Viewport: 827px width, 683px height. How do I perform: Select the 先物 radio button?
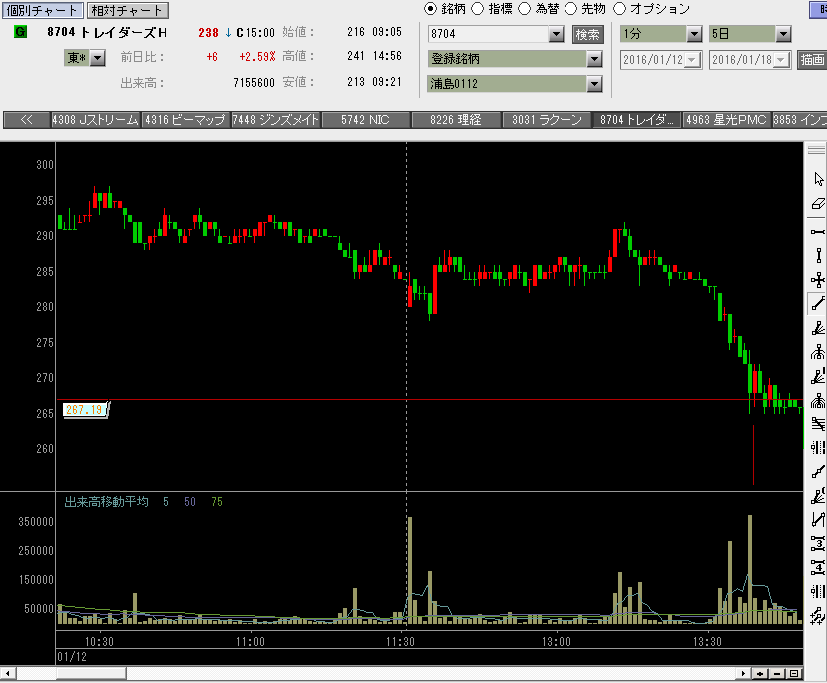[x=571, y=9]
